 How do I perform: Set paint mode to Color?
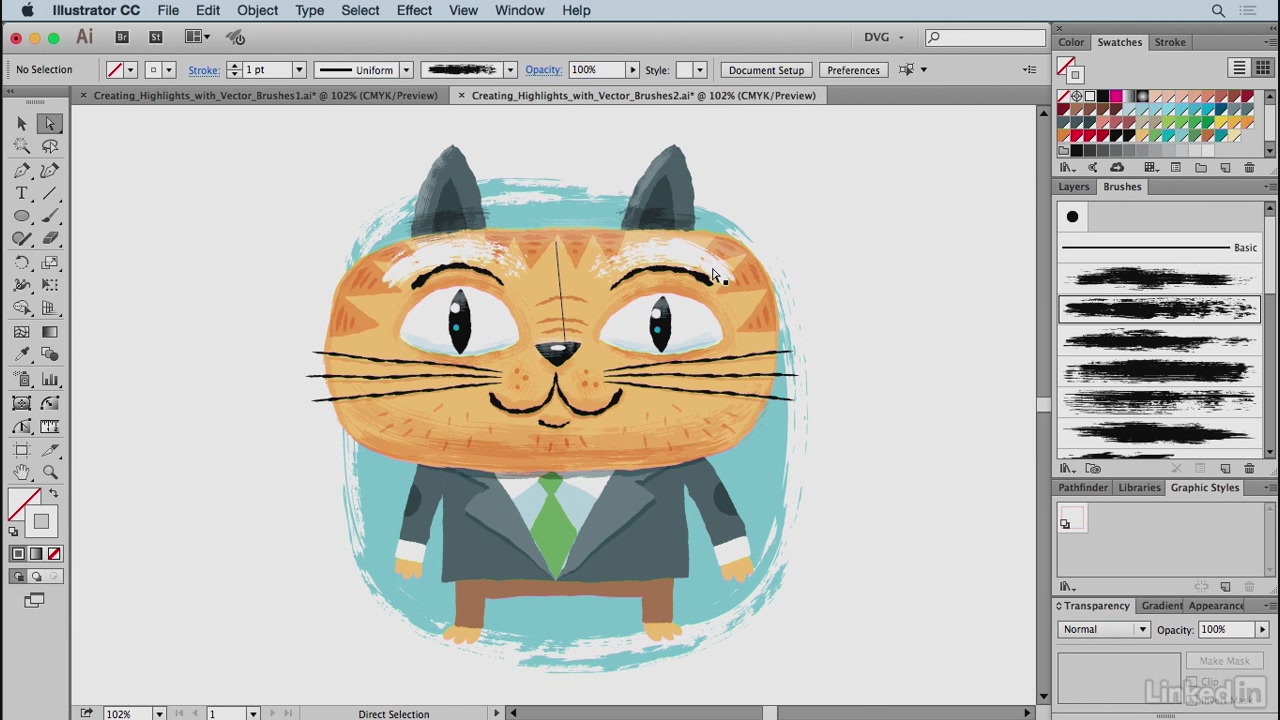tap(18, 554)
